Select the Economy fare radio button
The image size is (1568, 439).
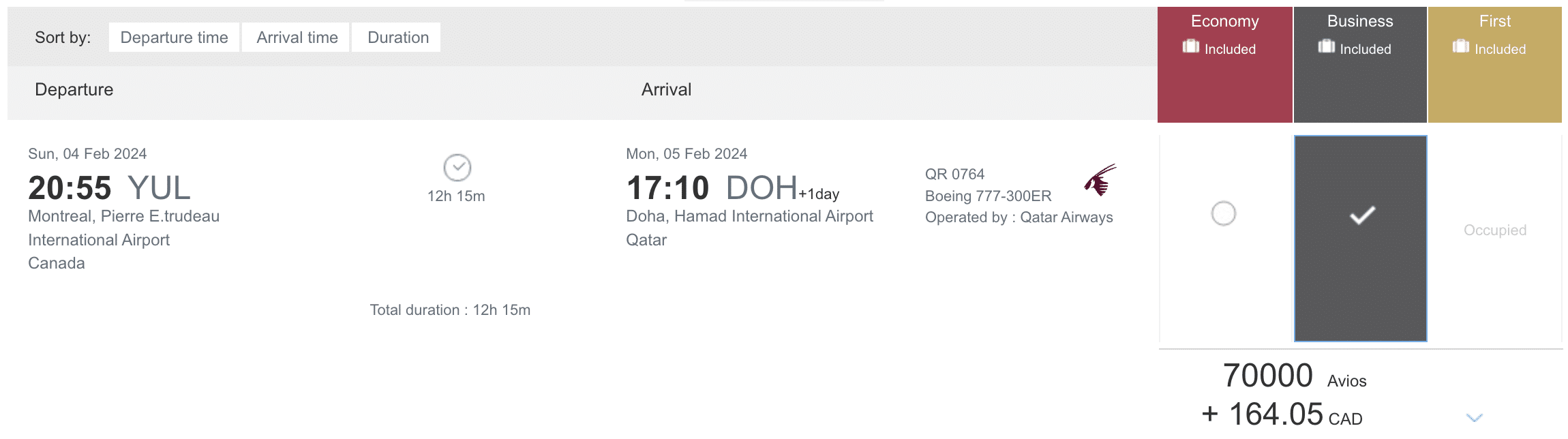coord(1223,213)
